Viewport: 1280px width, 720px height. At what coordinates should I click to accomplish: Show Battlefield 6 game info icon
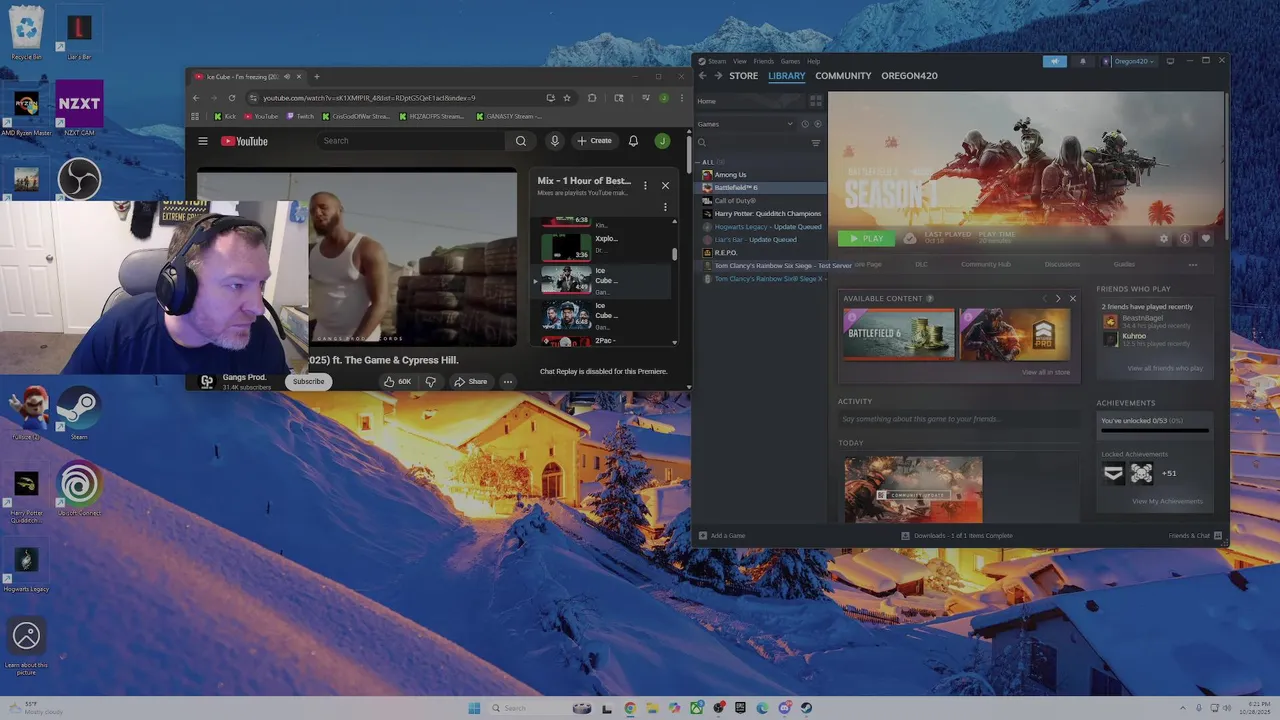click(1185, 239)
